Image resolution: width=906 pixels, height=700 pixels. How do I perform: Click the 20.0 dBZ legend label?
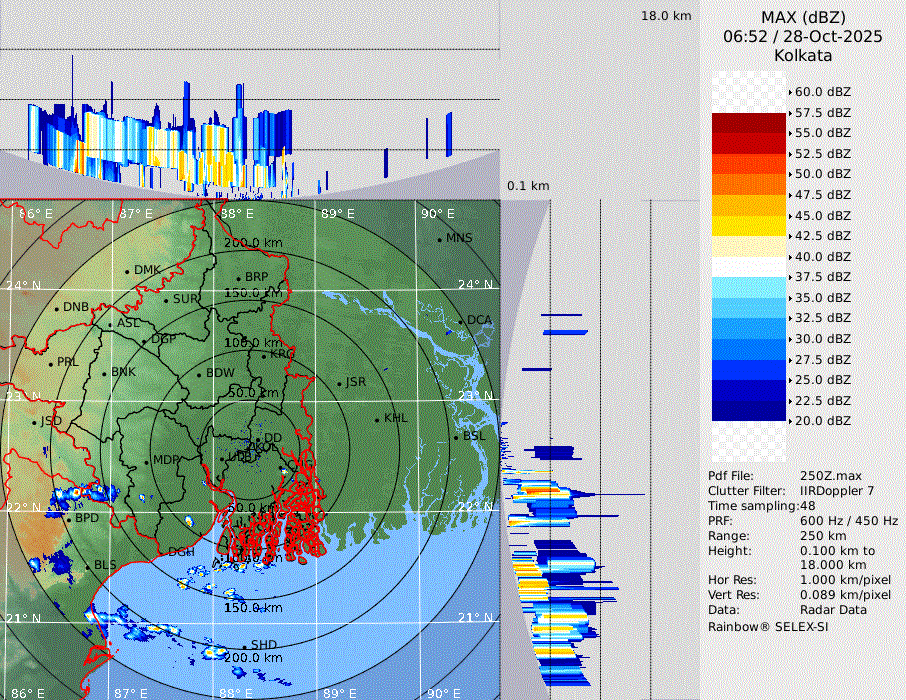pos(822,421)
